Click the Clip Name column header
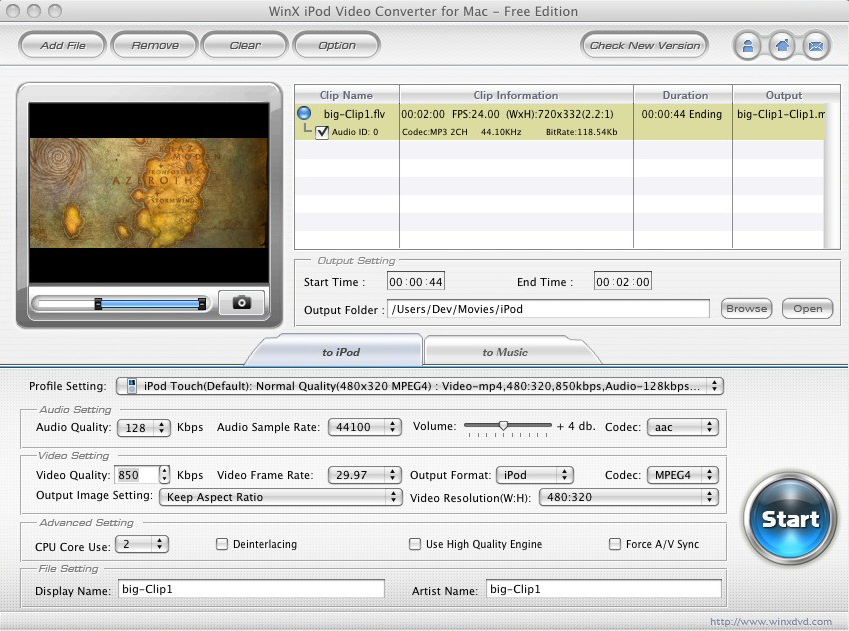 pos(347,95)
